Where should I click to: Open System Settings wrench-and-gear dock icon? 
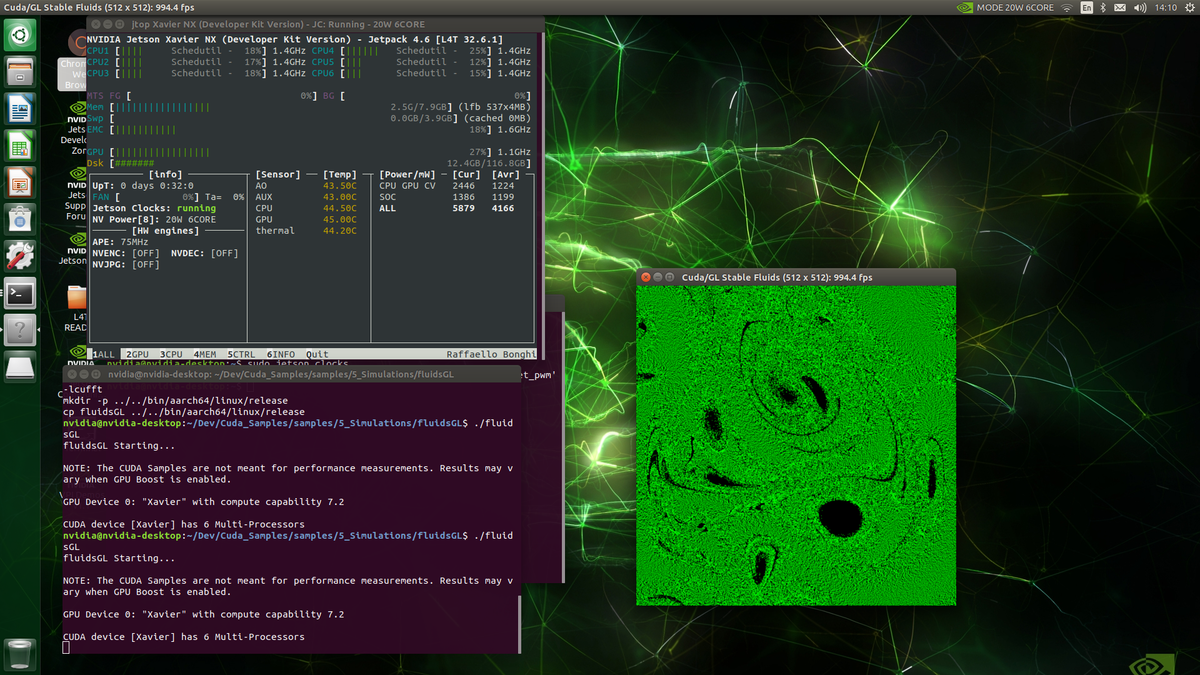(22, 256)
